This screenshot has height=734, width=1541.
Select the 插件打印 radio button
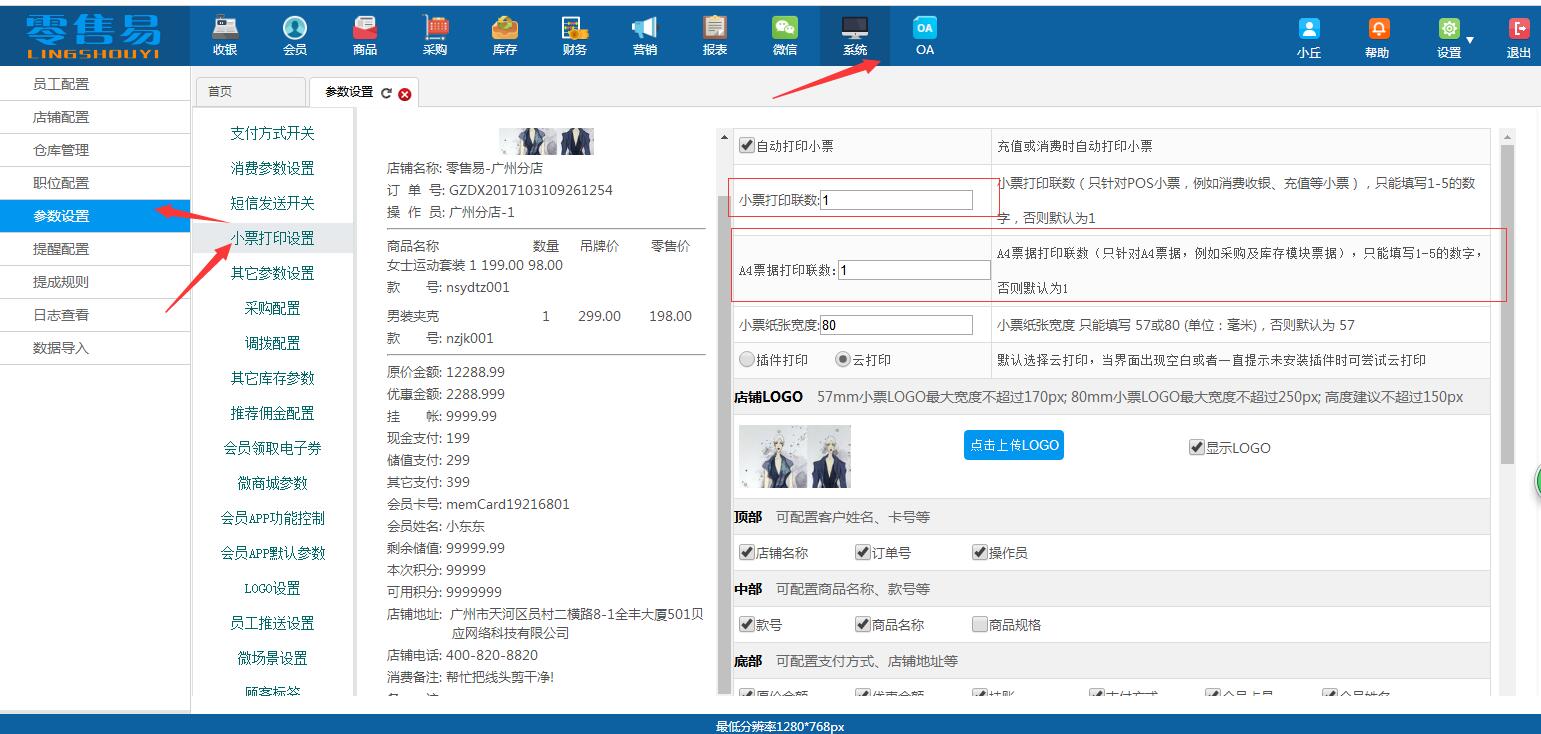(746, 360)
